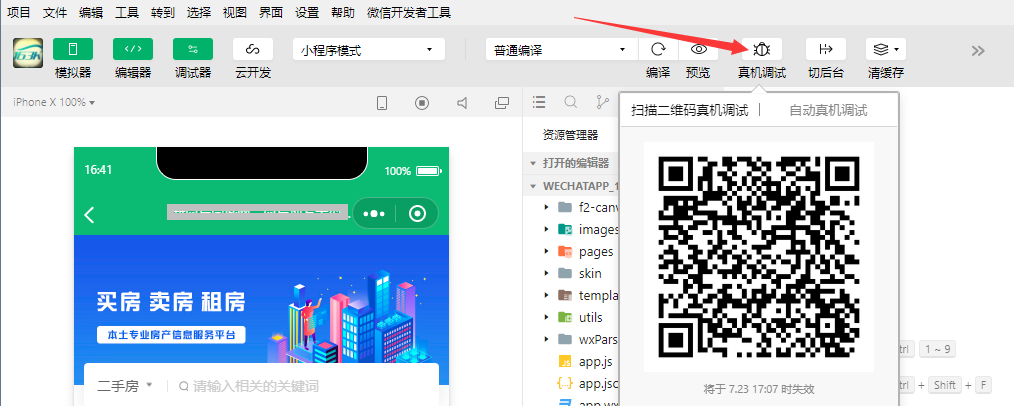Screen dimensions: 1014x406
Task: Click the source control branch icon
Action: tap(603, 102)
